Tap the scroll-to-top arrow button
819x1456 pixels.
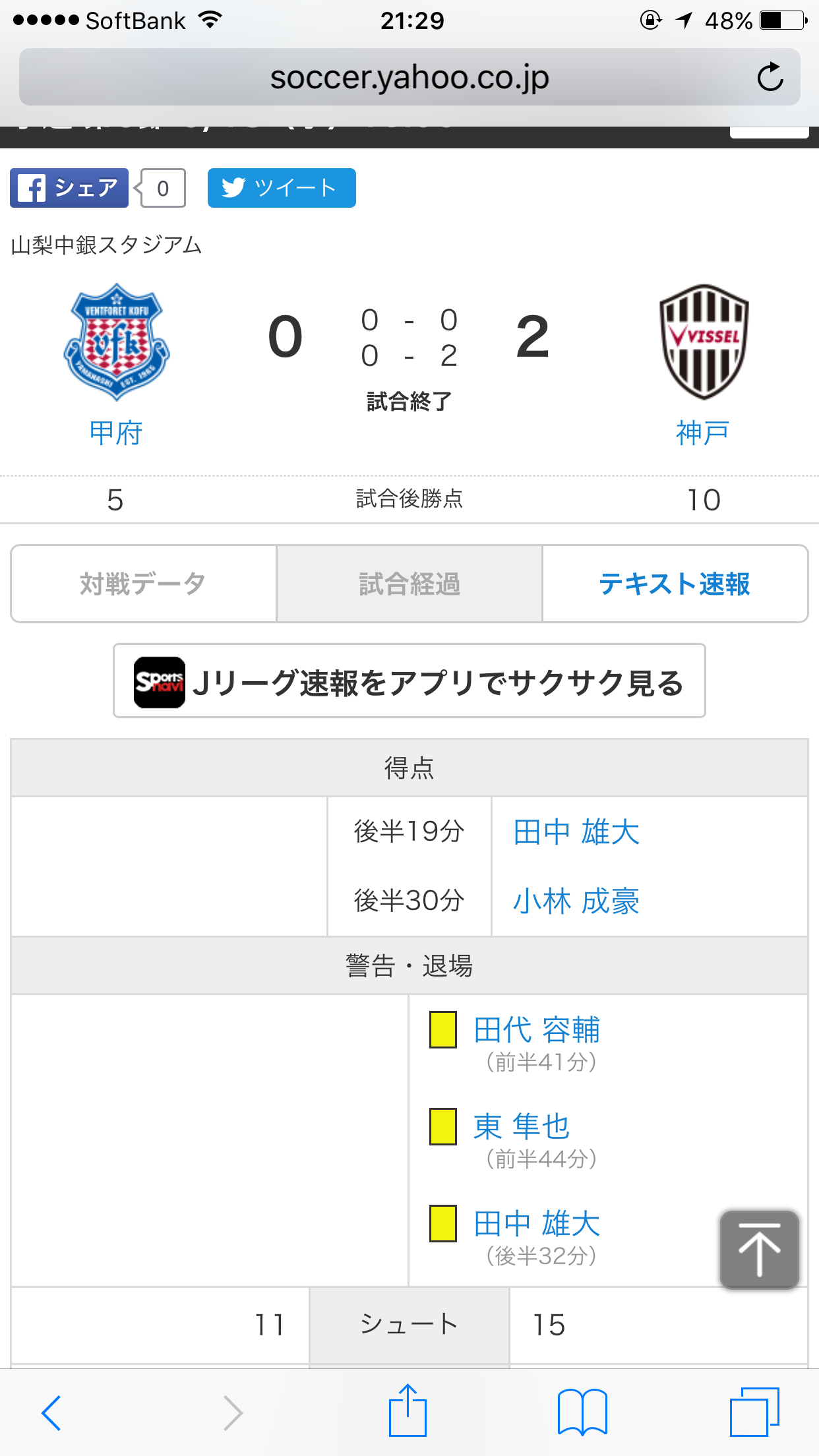[759, 1249]
